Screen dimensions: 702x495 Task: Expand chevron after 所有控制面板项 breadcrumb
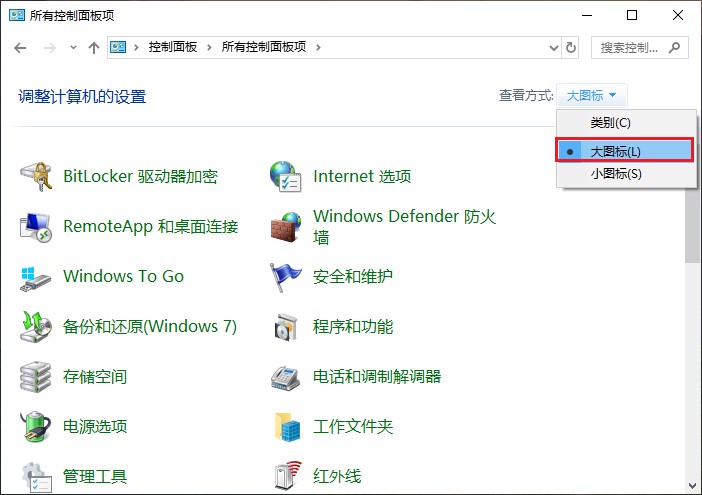tap(318, 47)
